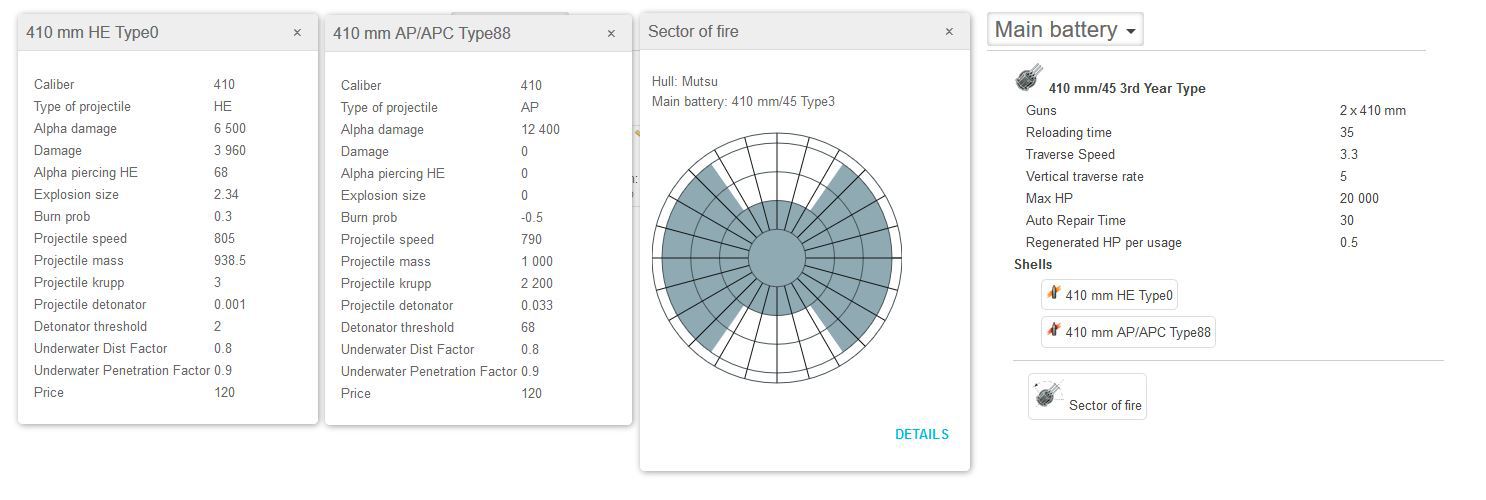Click the red AP shell icon

coord(1053,331)
